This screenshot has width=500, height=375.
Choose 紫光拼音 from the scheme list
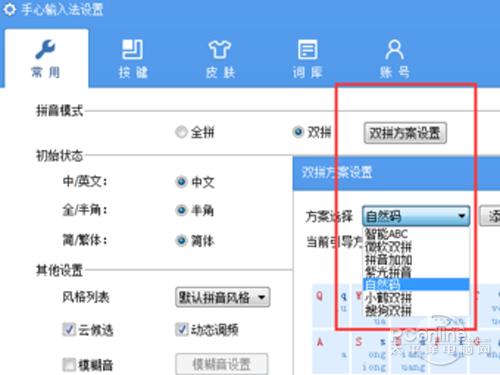(416, 272)
